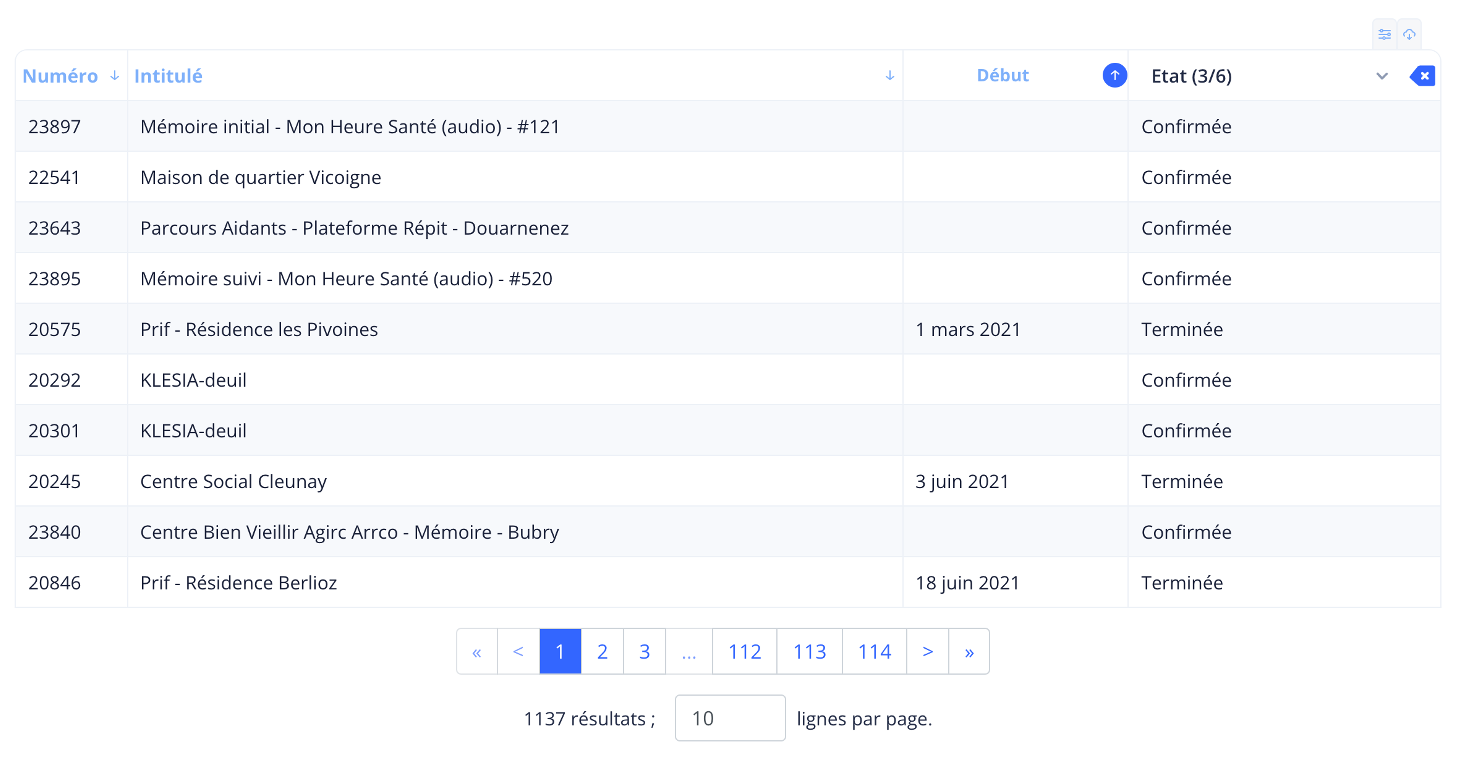Expand the Etat (3/6) filter dropdown

(x=1191, y=76)
